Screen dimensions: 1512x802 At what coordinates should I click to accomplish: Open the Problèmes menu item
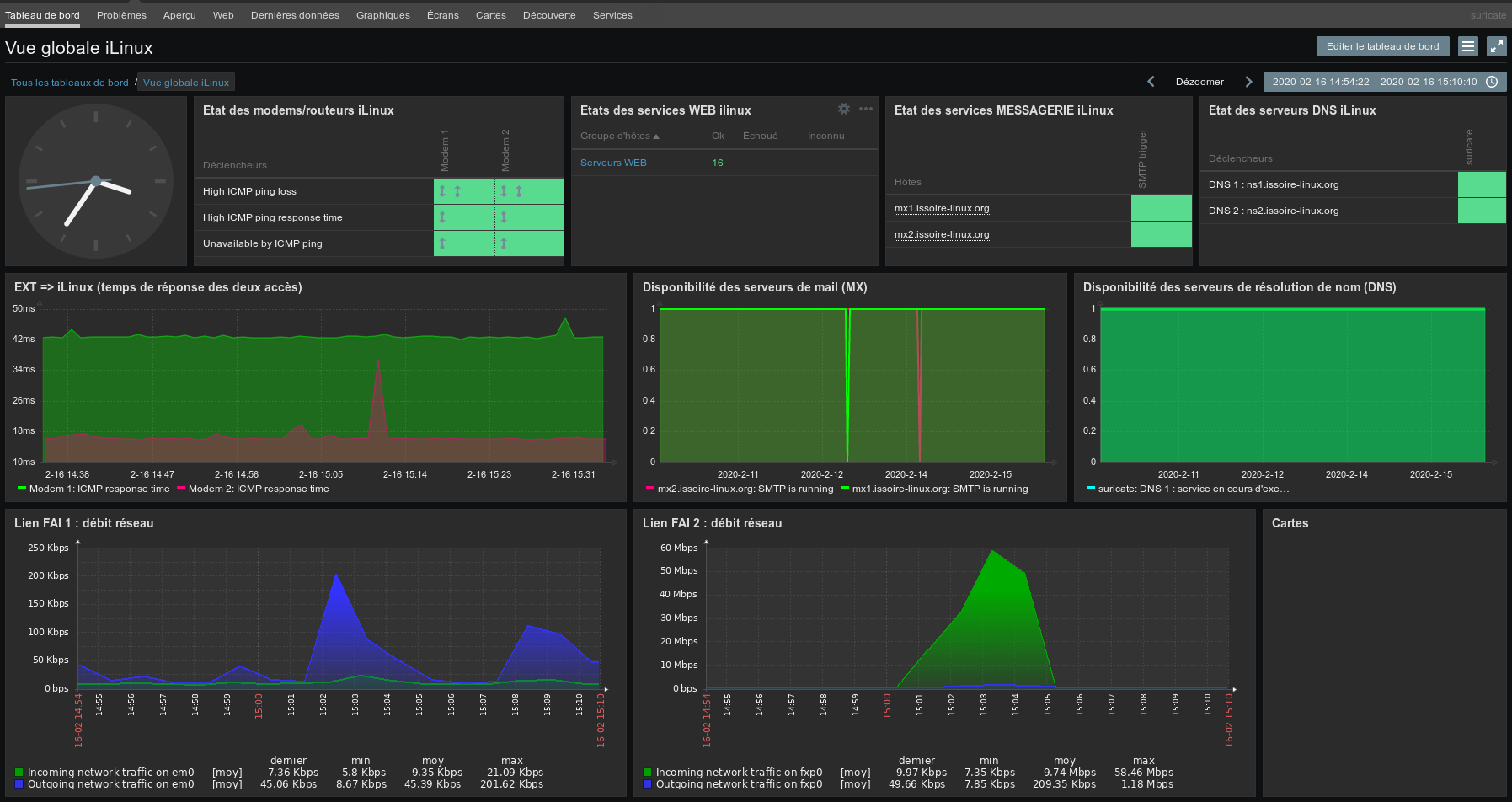coord(121,15)
